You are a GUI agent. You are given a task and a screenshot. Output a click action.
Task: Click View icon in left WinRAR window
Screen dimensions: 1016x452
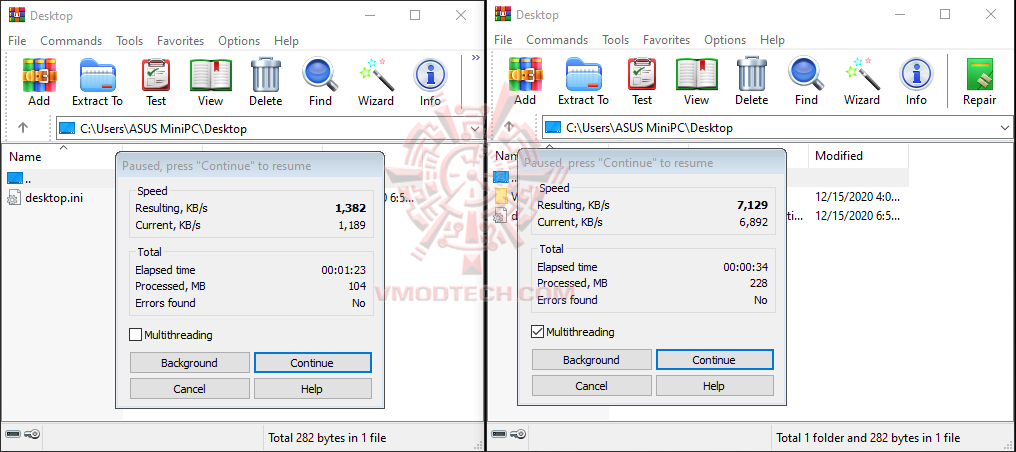pos(211,75)
